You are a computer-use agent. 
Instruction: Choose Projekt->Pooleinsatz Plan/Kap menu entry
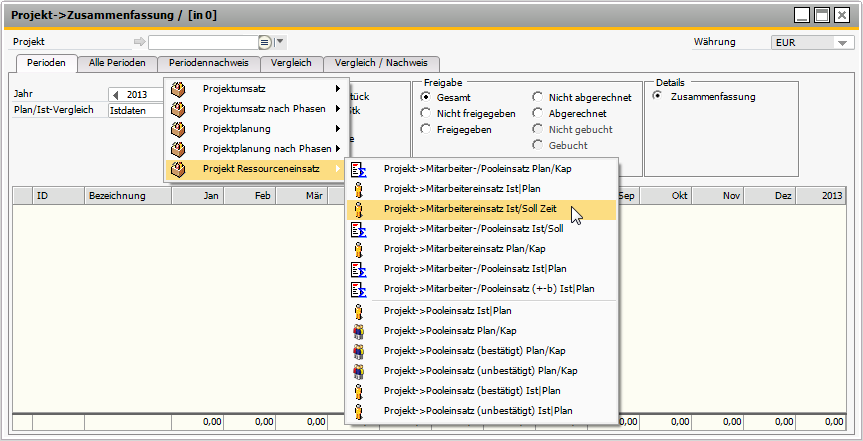tap(482, 331)
